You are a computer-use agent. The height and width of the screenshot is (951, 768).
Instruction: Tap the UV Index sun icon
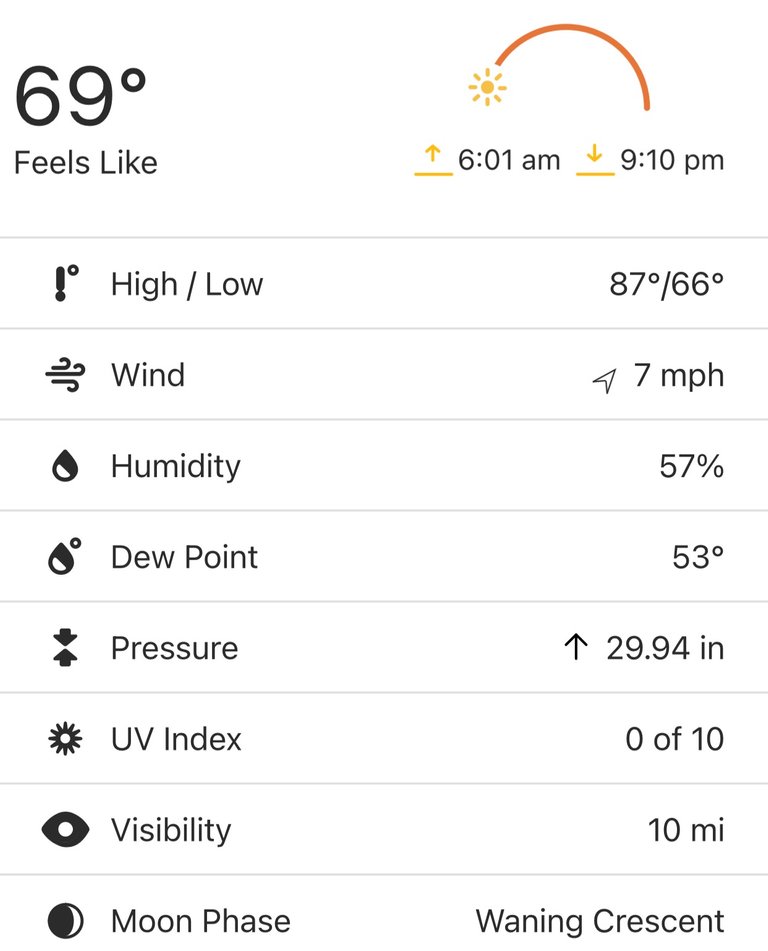pyautogui.click(x=66, y=739)
